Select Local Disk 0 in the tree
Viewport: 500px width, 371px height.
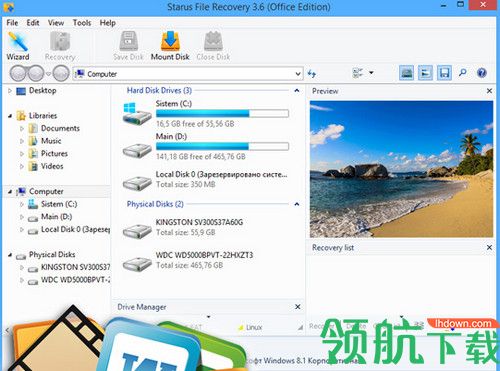75,229
